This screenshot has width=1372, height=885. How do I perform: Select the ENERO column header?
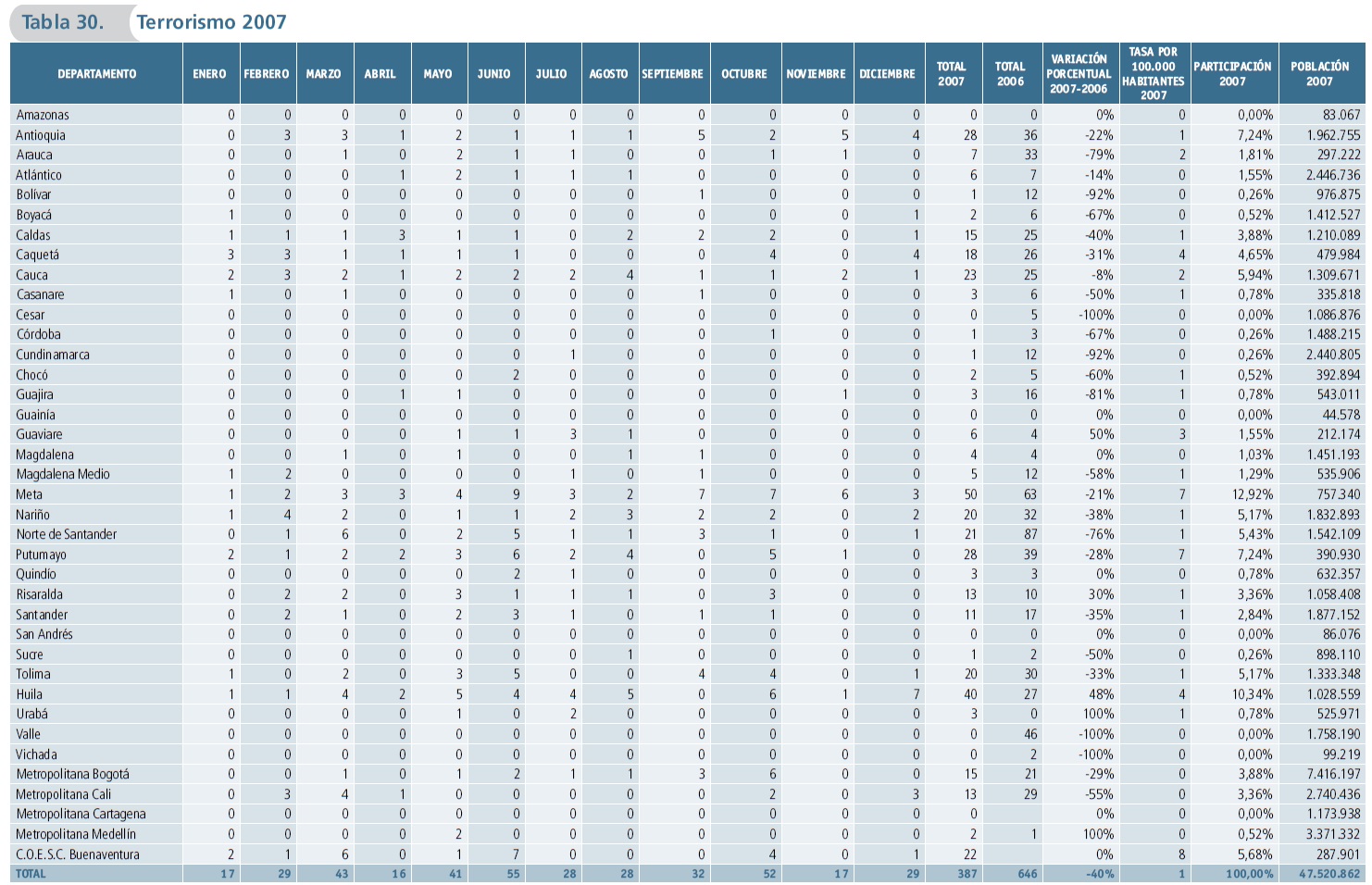point(209,74)
